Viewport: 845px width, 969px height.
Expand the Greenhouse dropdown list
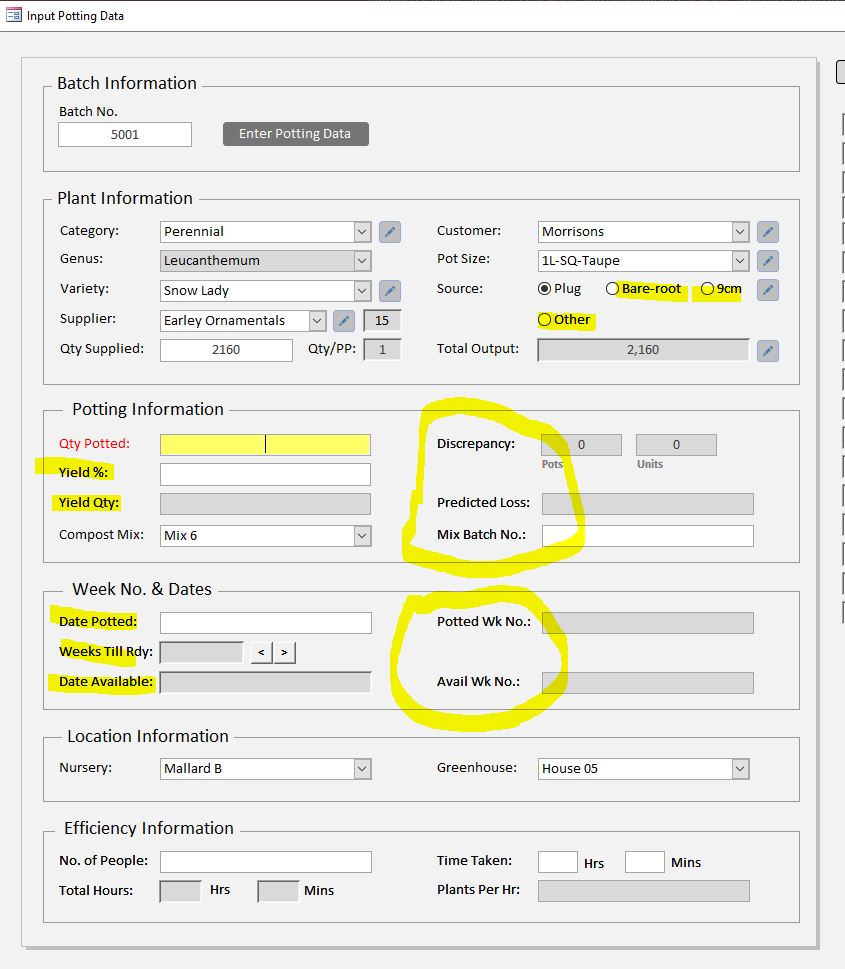739,769
